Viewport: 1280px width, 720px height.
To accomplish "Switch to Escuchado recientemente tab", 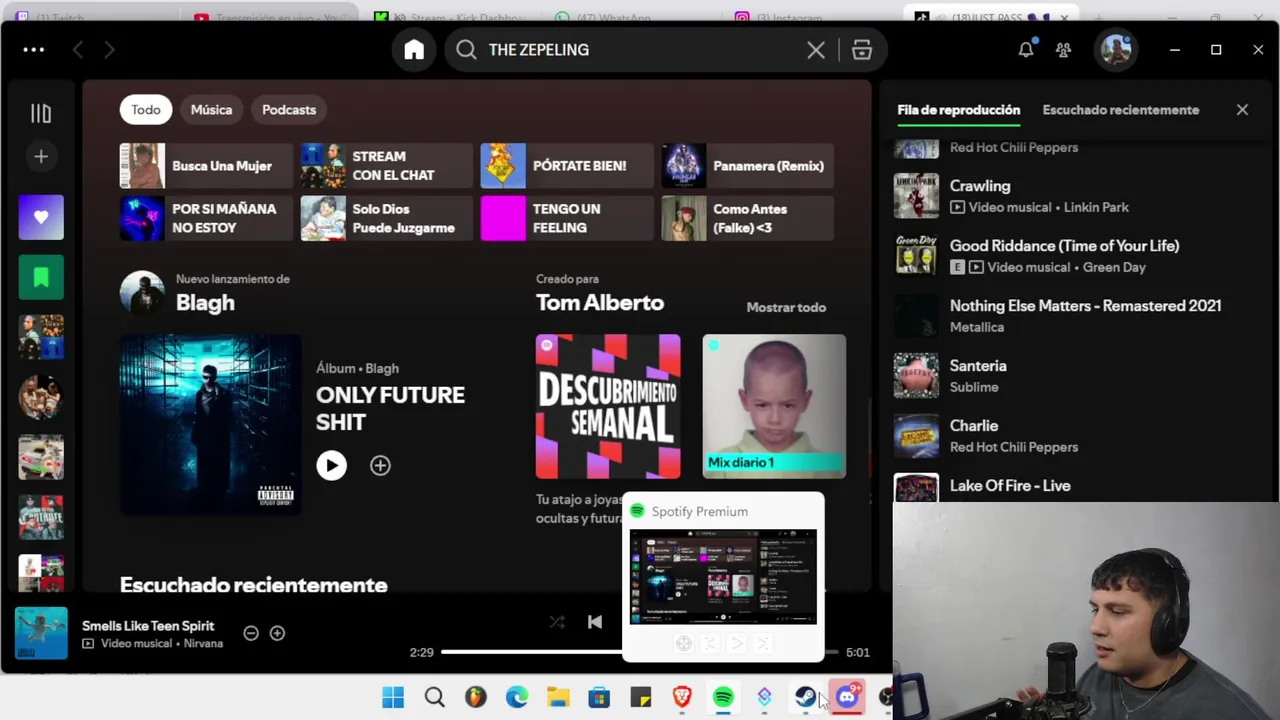I will 1121,110.
